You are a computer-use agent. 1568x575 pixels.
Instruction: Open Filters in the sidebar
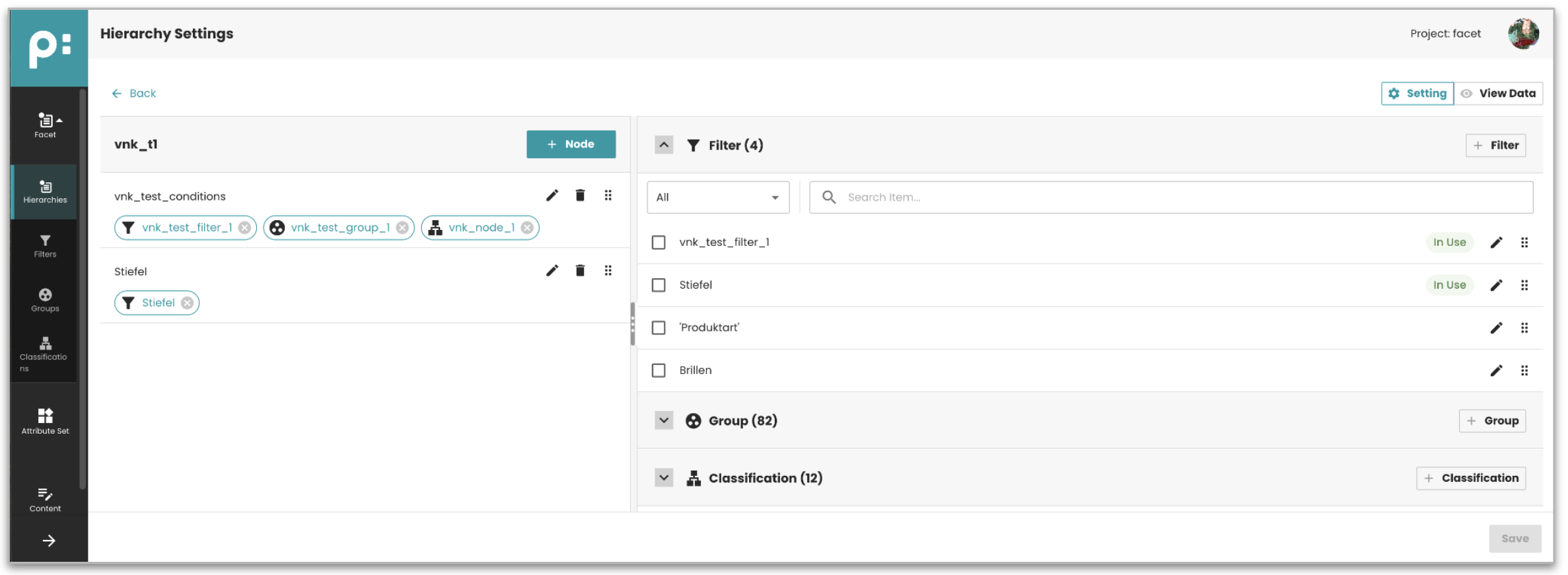click(x=45, y=246)
